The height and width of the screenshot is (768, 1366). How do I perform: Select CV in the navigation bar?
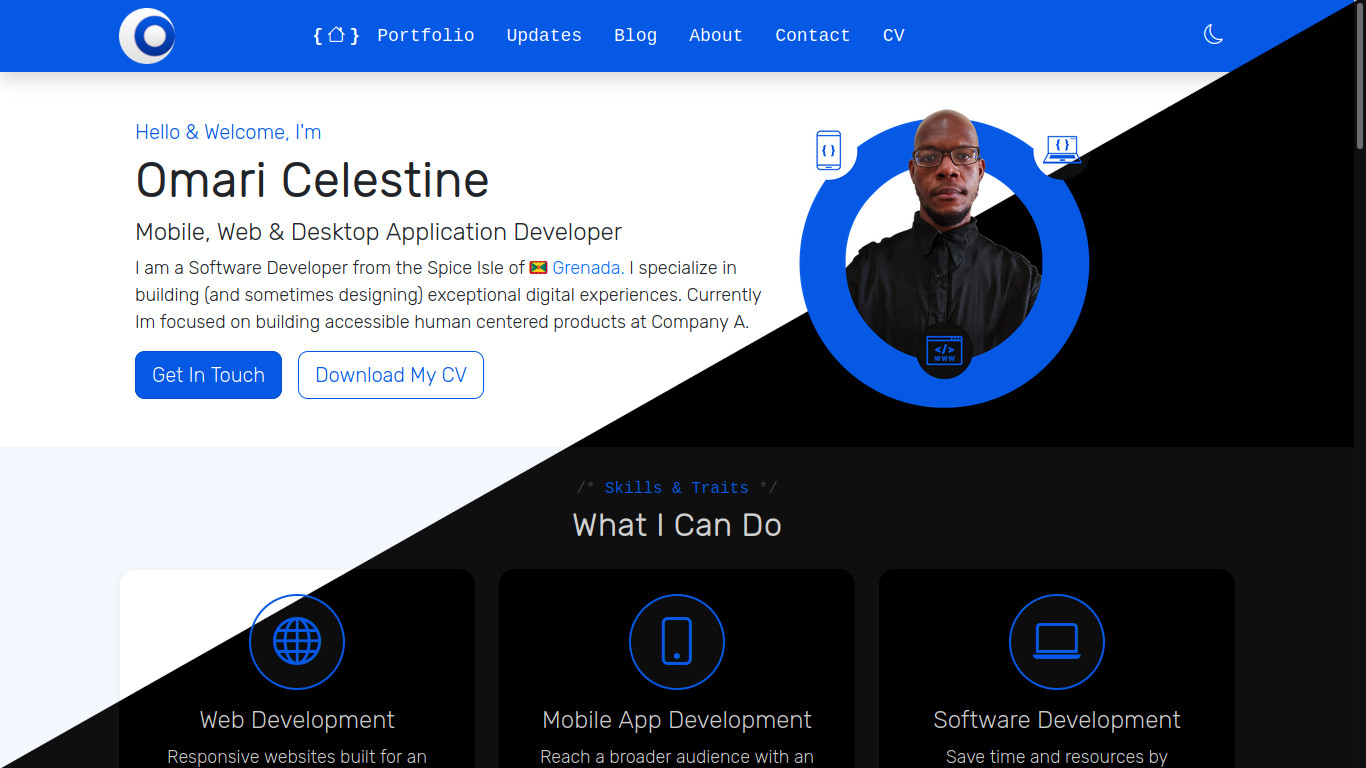pyautogui.click(x=892, y=35)
